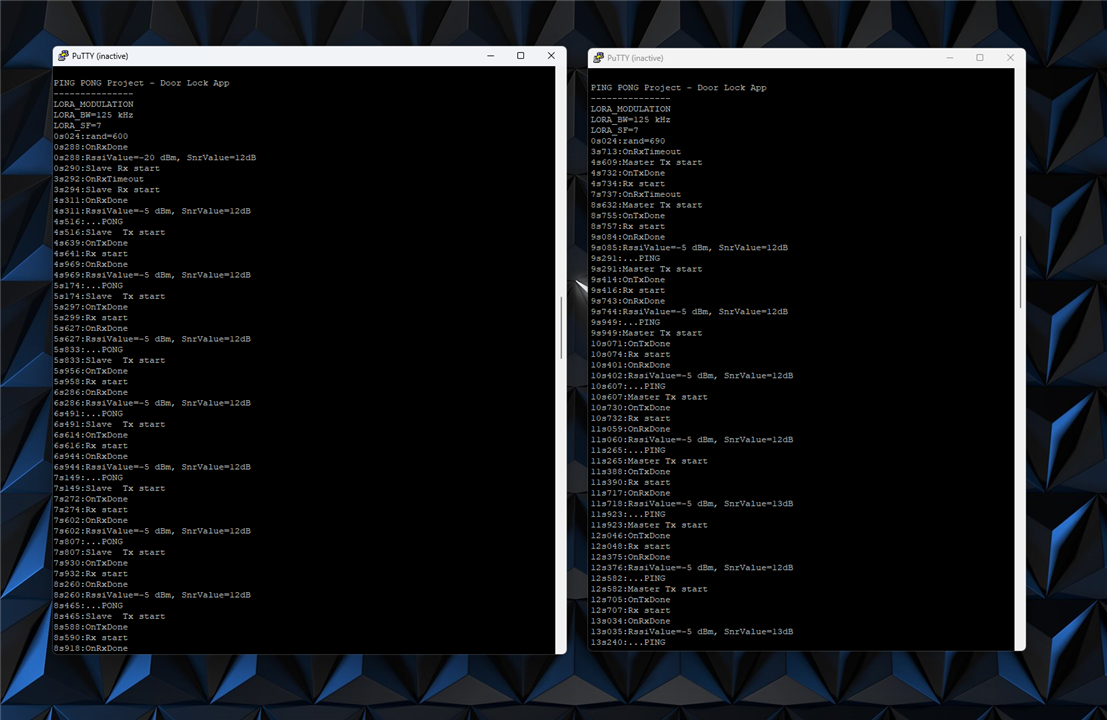This screenshot has width=1107, height=720.
Task: Maximize the left PuTTY window
Action: coord(520,56)
